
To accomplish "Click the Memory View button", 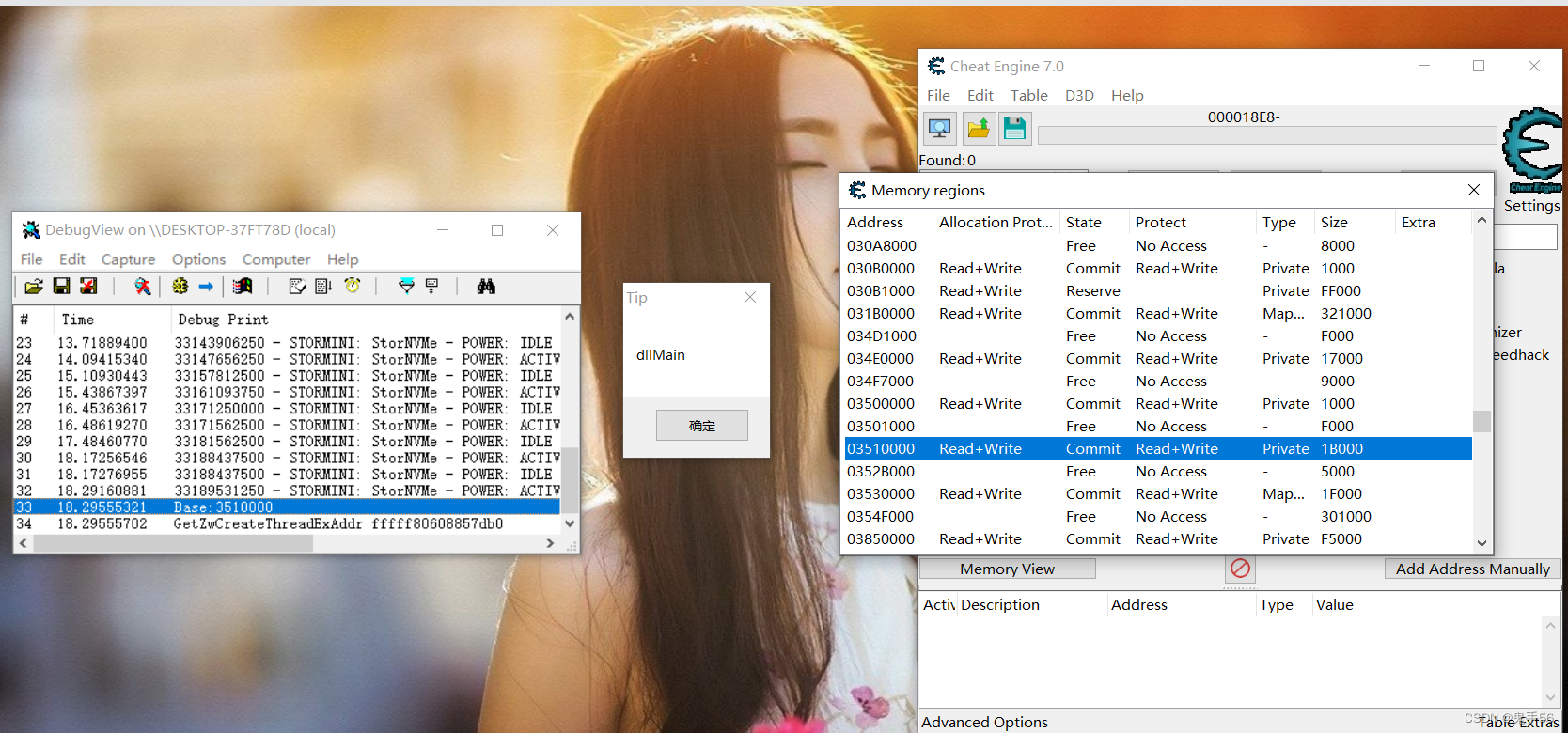I will (1007, 569).
